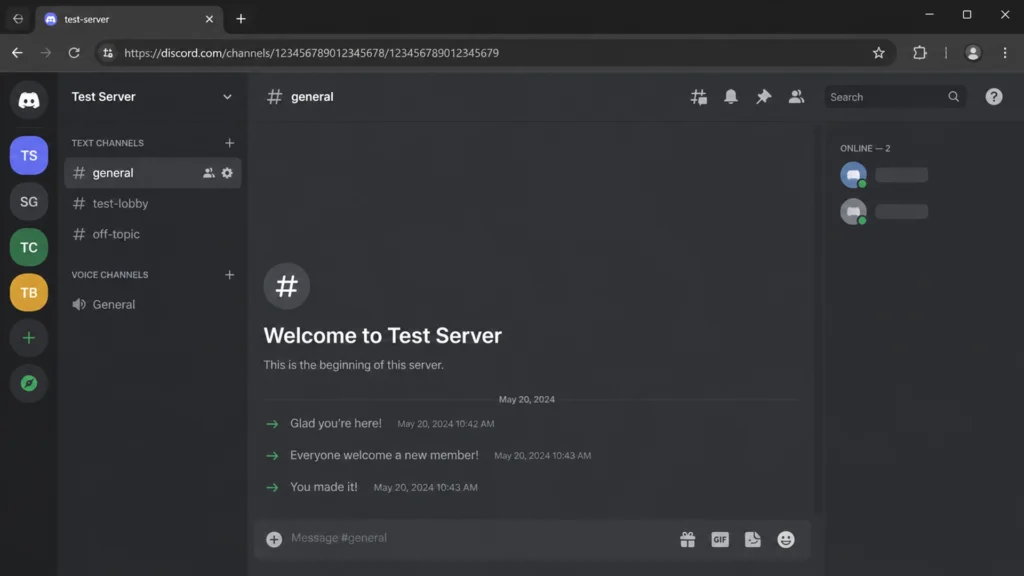Reload the Discord page
This screenshot has height=576, width=1024.
pyautogui.click(x=74, y=53)
